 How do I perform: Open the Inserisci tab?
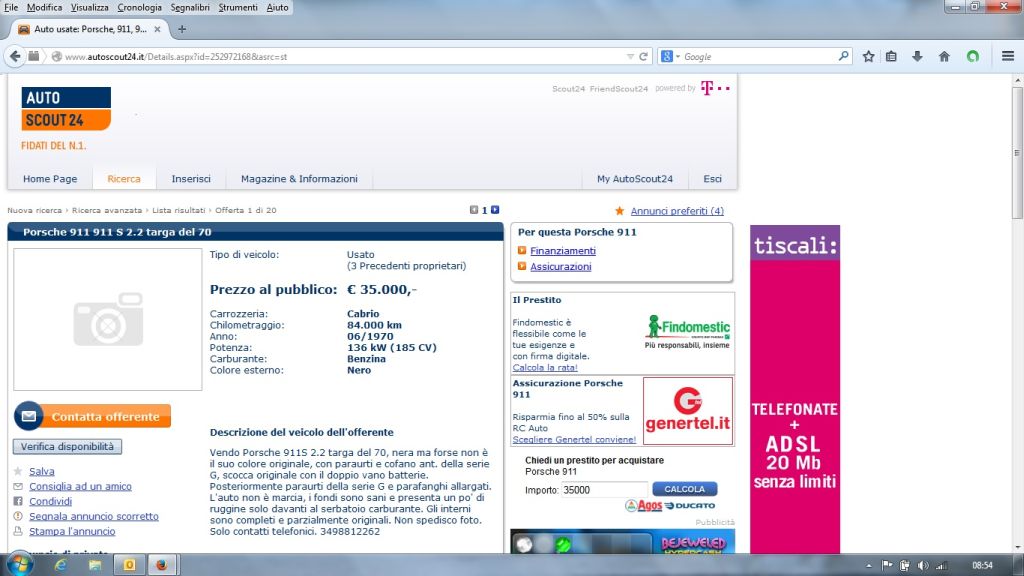click(191, 179)
